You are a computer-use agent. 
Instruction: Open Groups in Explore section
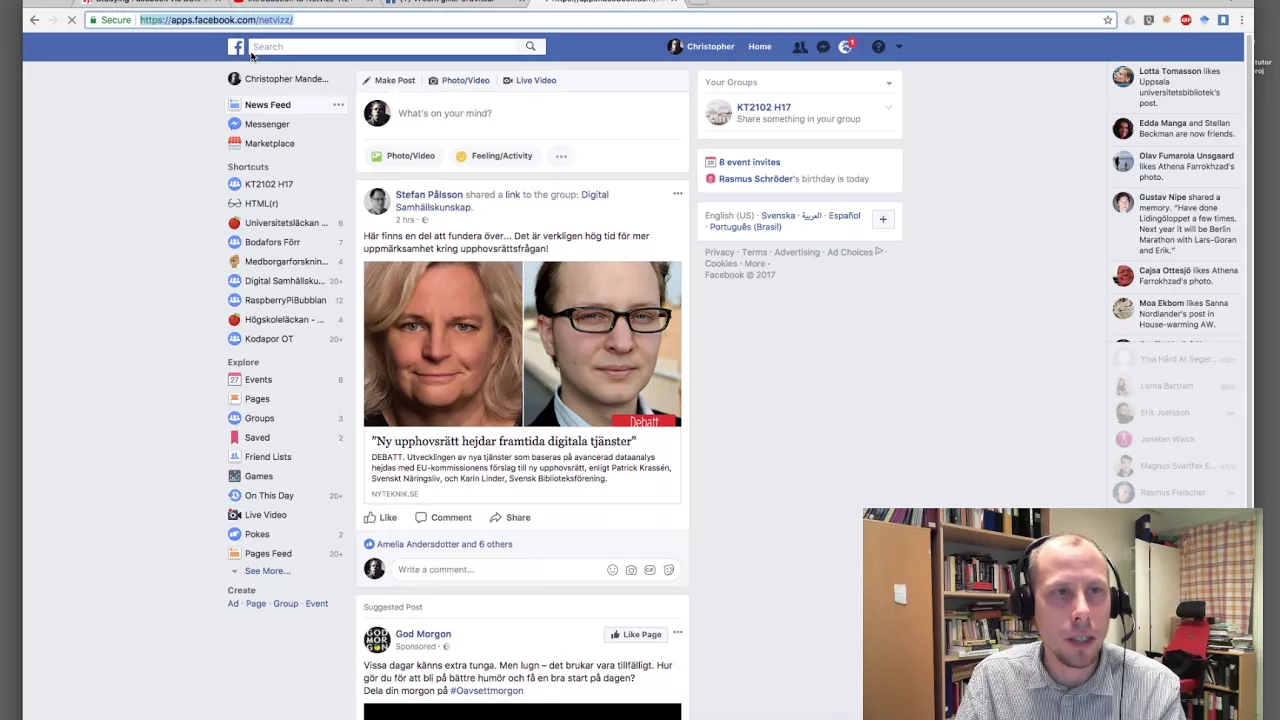(x=259, y=418)
